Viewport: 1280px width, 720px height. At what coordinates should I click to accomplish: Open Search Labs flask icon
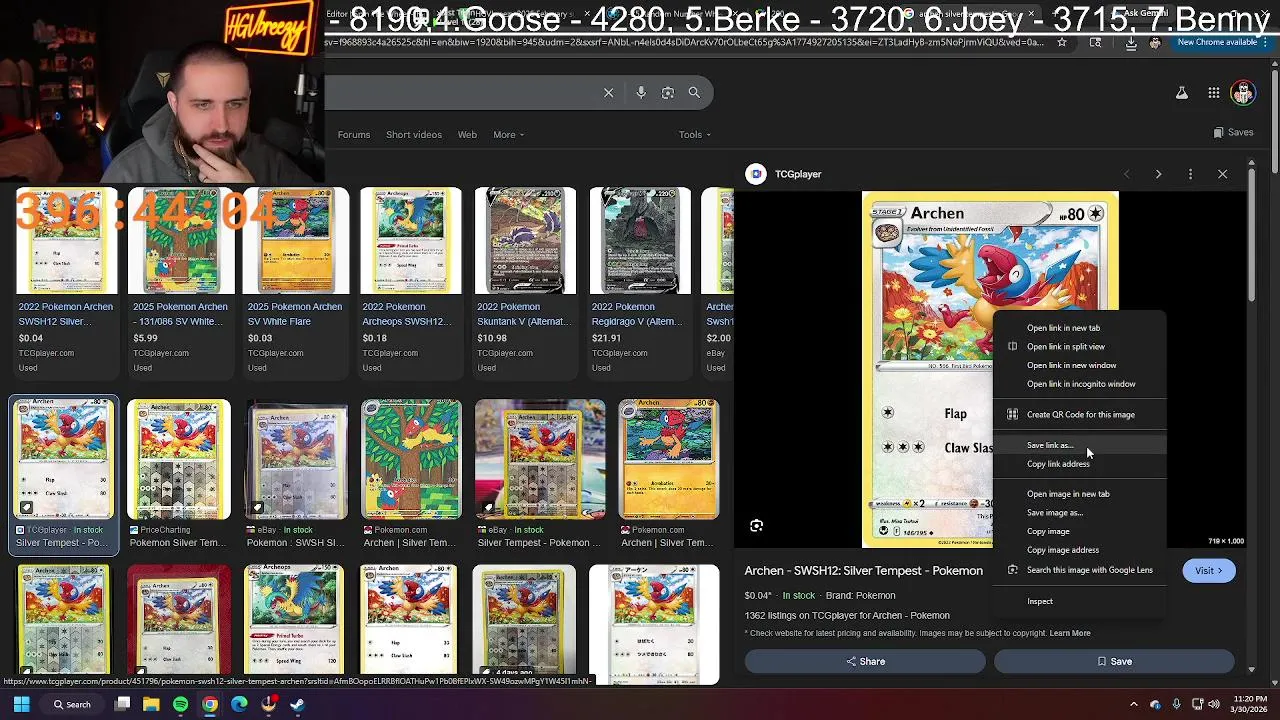1181,93
